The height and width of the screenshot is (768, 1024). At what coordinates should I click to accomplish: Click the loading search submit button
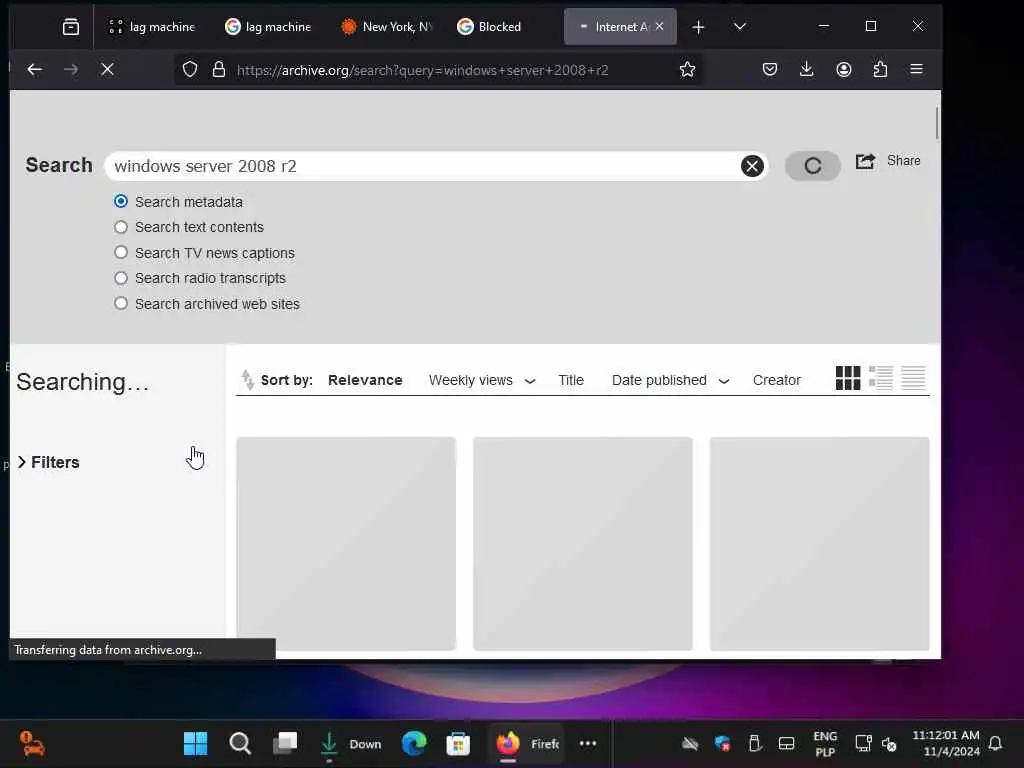[812, 166]
